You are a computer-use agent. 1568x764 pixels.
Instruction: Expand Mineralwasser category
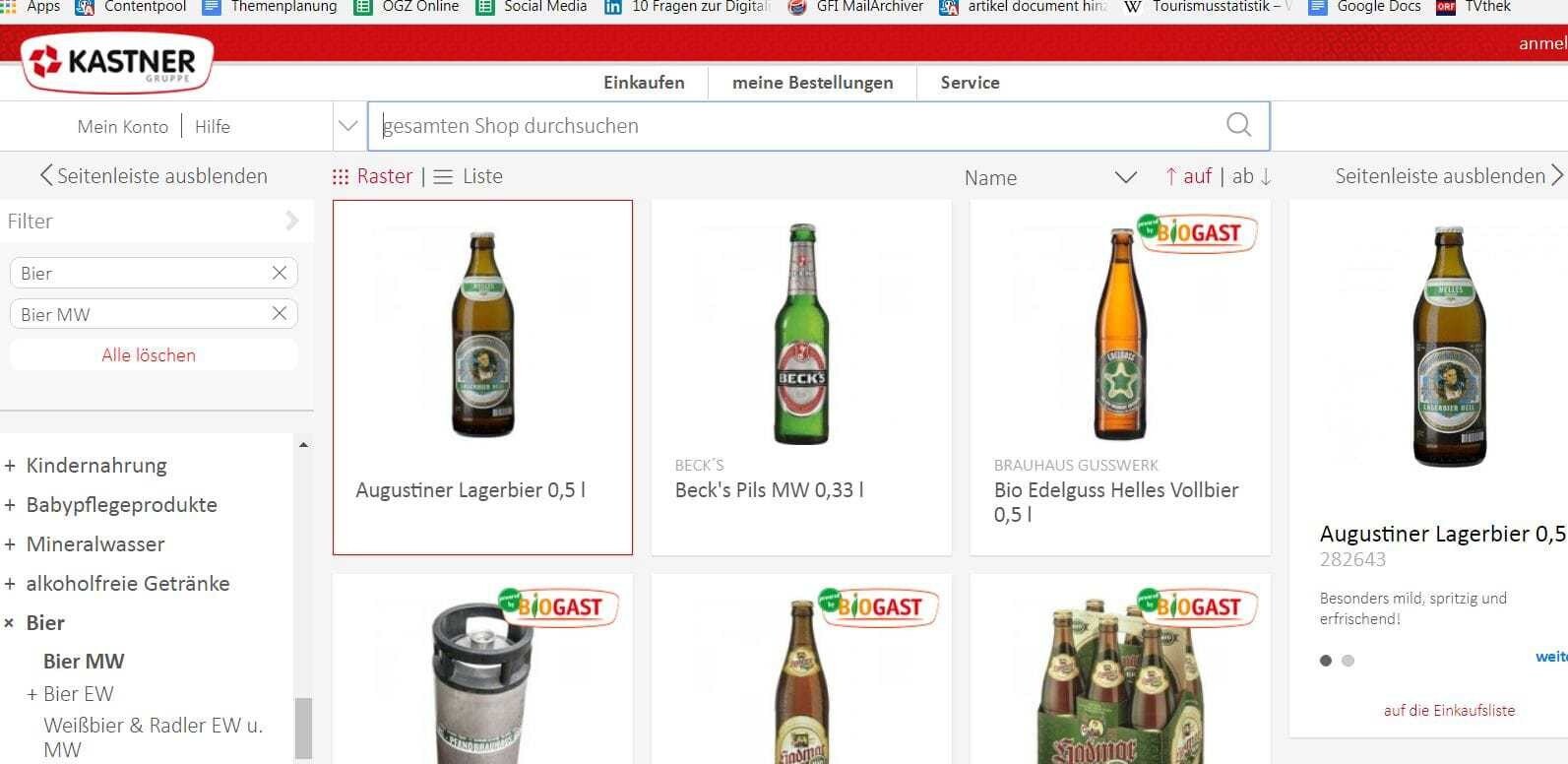point(10,544)
